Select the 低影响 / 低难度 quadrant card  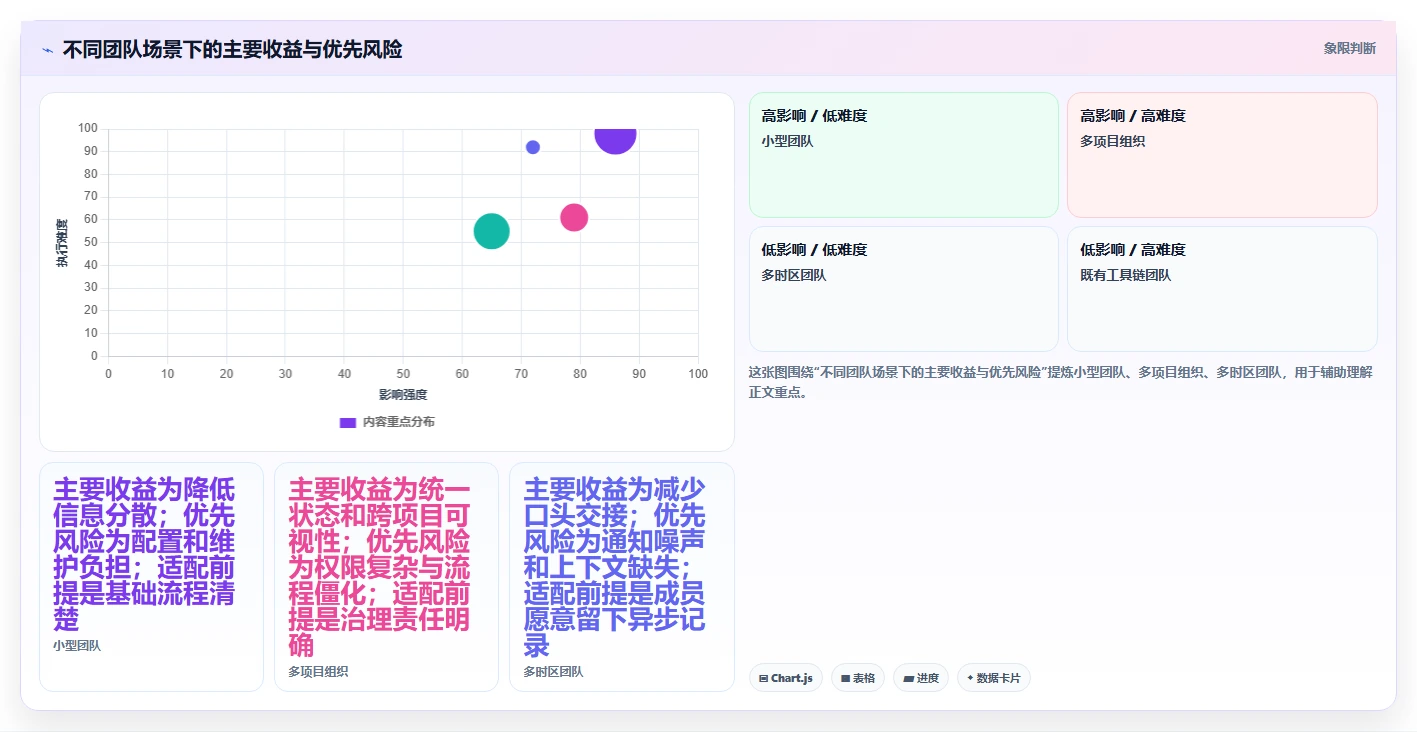903,289
